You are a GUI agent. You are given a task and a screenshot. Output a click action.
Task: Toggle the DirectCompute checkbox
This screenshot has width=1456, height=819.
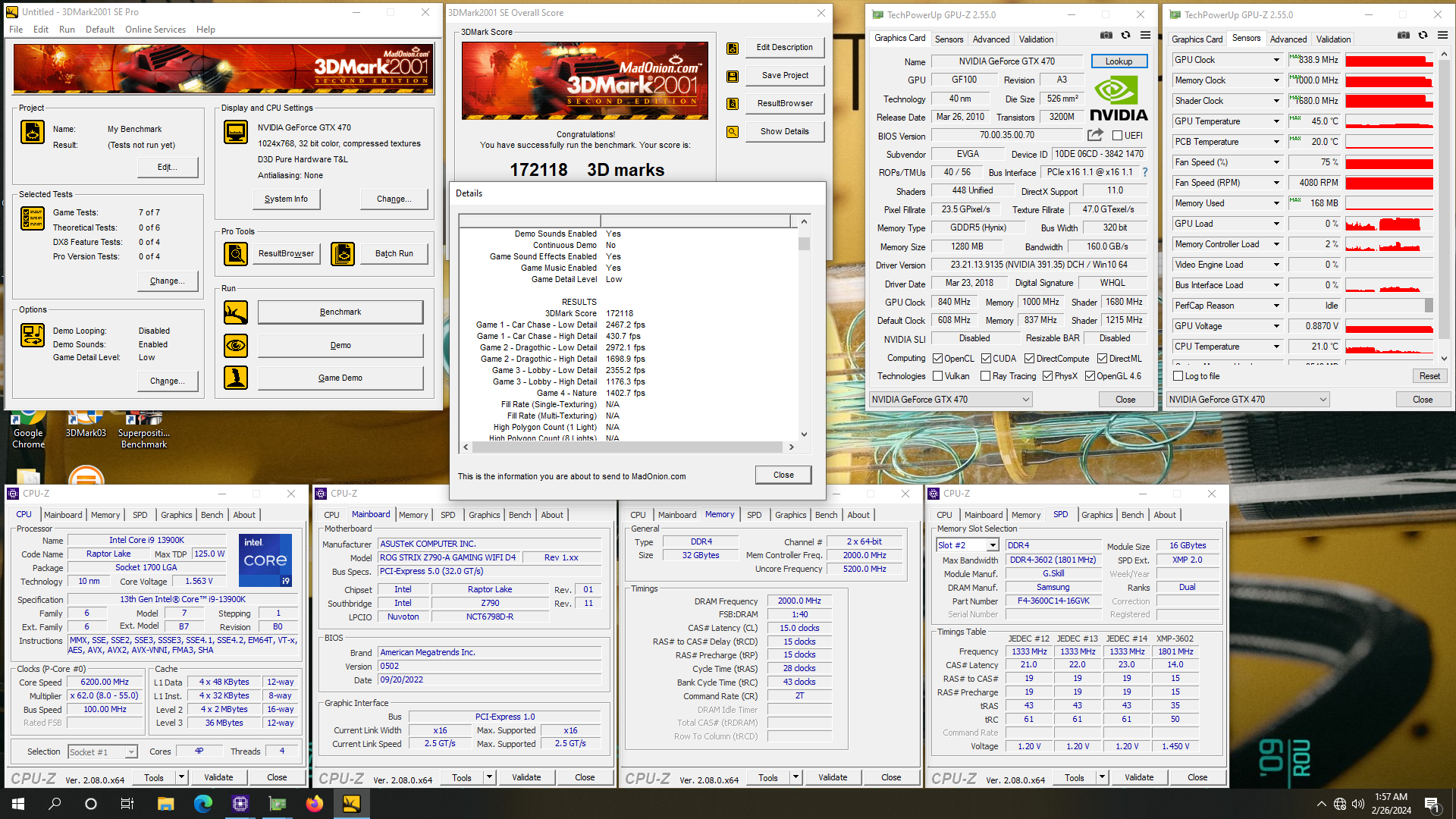click(x=1029, y=359)
